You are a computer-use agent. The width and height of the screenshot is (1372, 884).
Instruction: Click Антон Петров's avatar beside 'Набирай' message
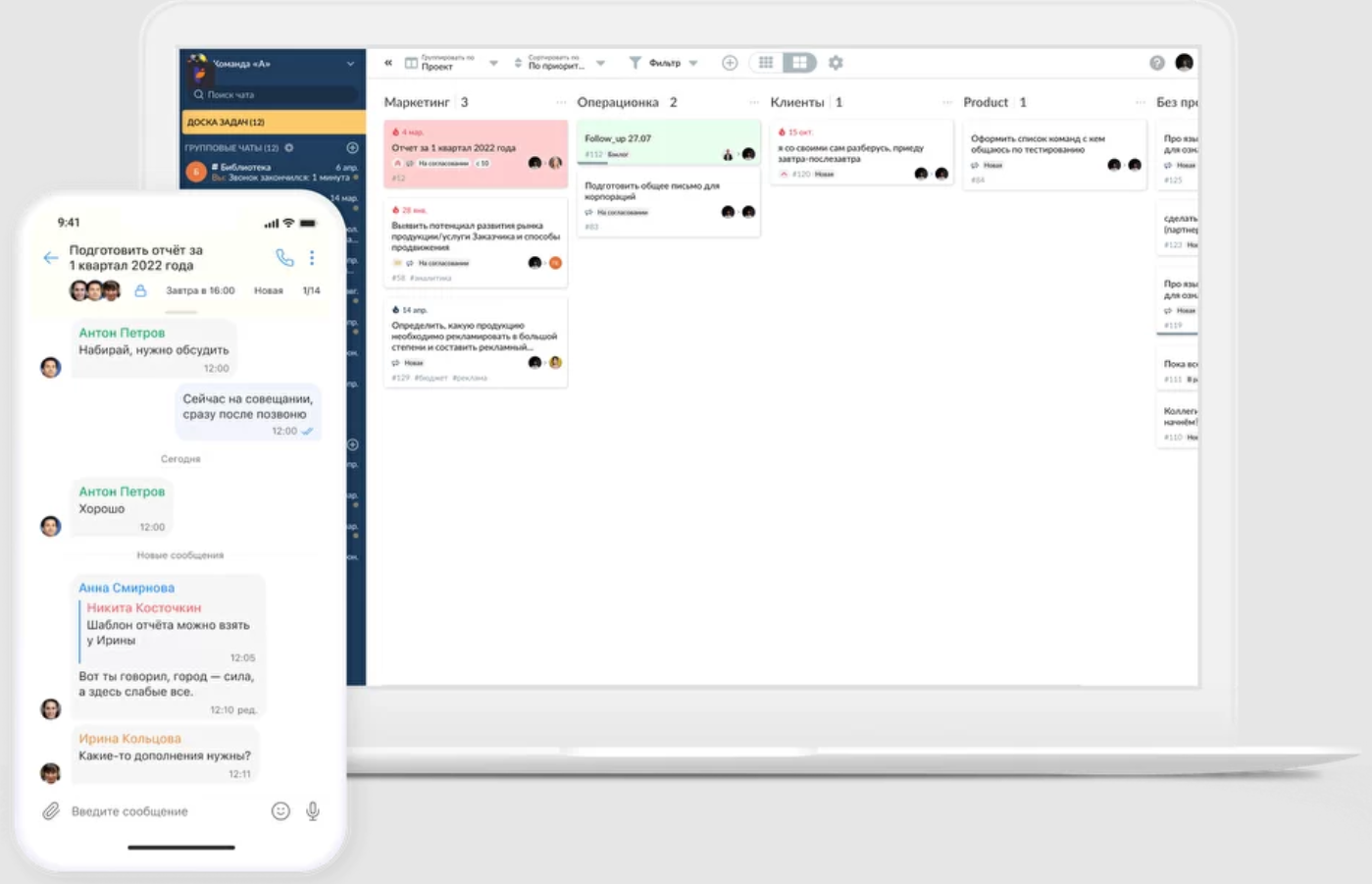point(51,368)
